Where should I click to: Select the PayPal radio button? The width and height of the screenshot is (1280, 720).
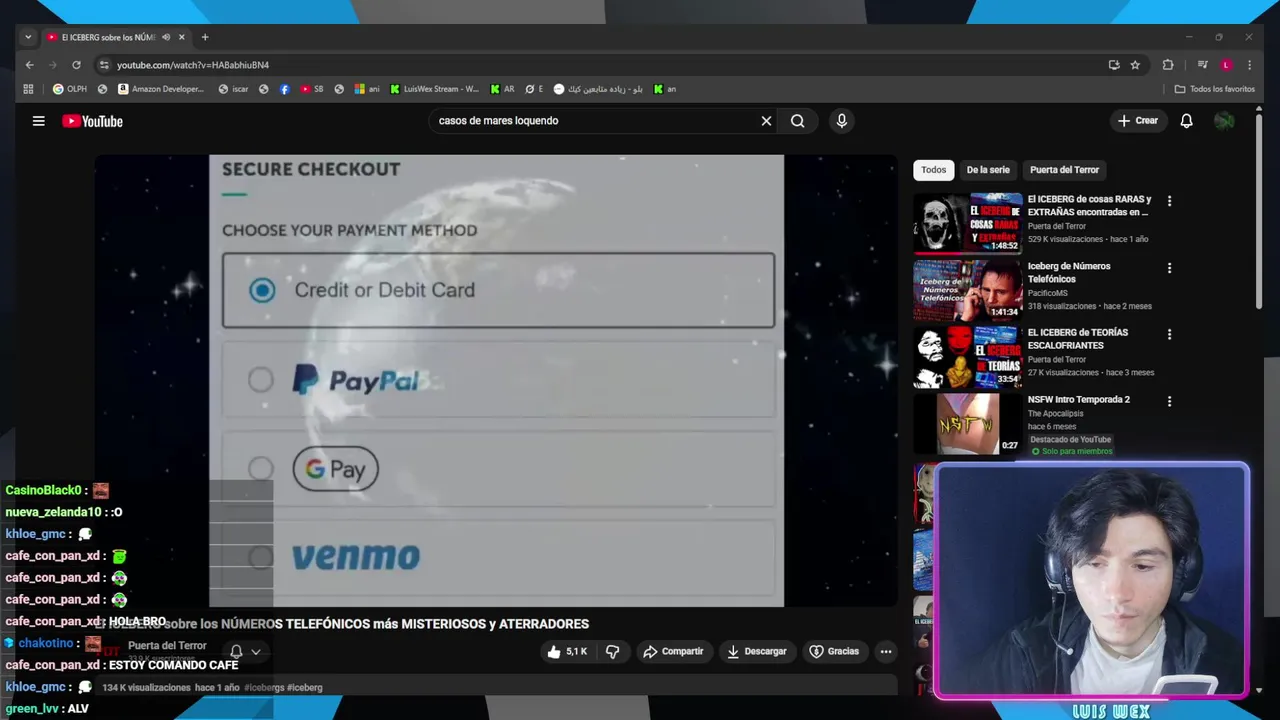261,380
